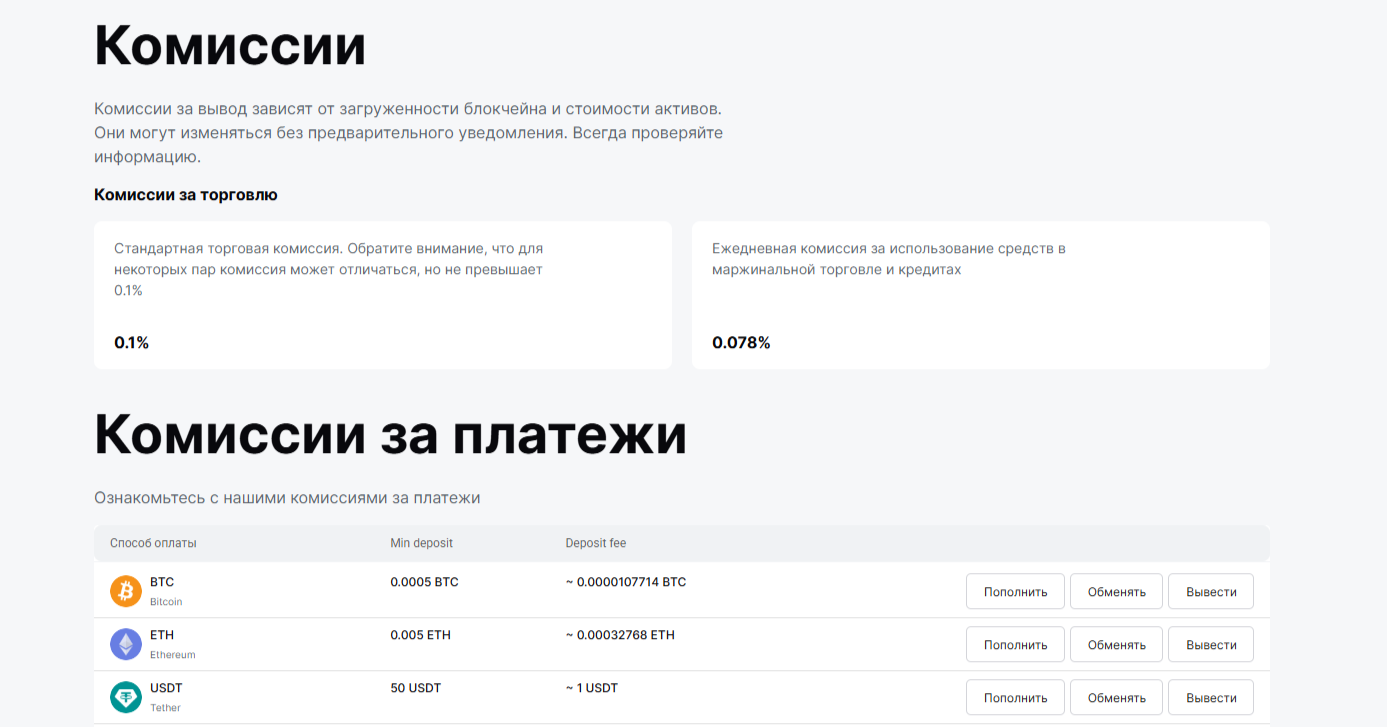
Task: Click the Ethereum logo icon
Action: pyautogui.click(x=126, y=644)
